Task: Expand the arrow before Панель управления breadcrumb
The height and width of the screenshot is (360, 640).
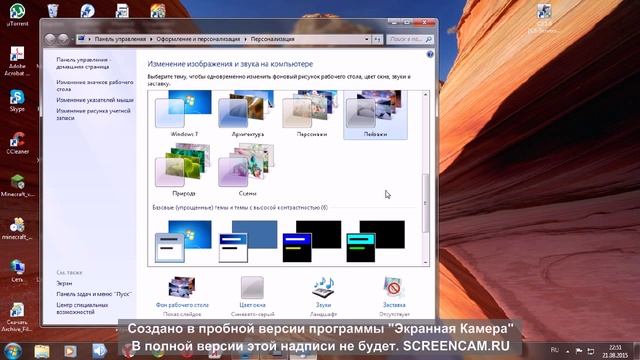Action: [89, 39]
